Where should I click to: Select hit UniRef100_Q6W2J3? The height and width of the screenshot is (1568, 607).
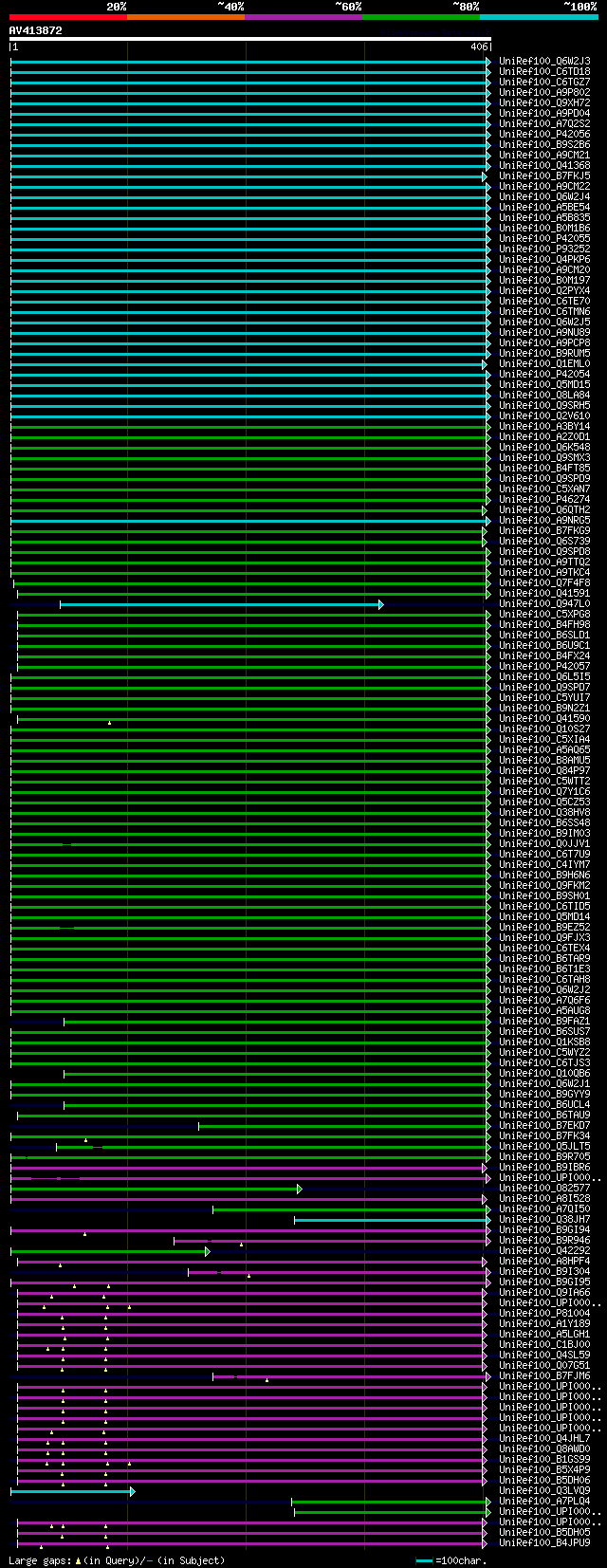tap(544, 61)
